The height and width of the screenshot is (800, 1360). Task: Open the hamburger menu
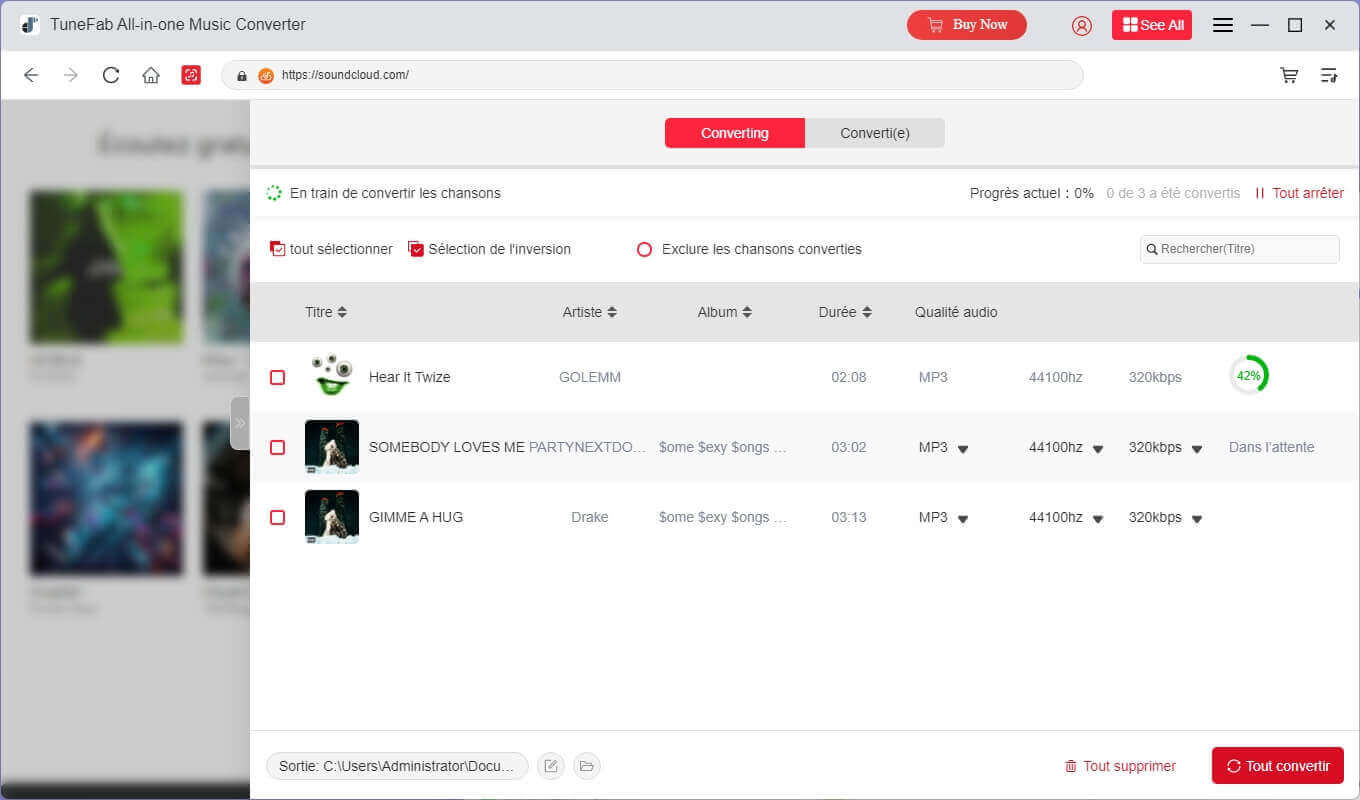pyautogui.click(x=1223, y=25)
